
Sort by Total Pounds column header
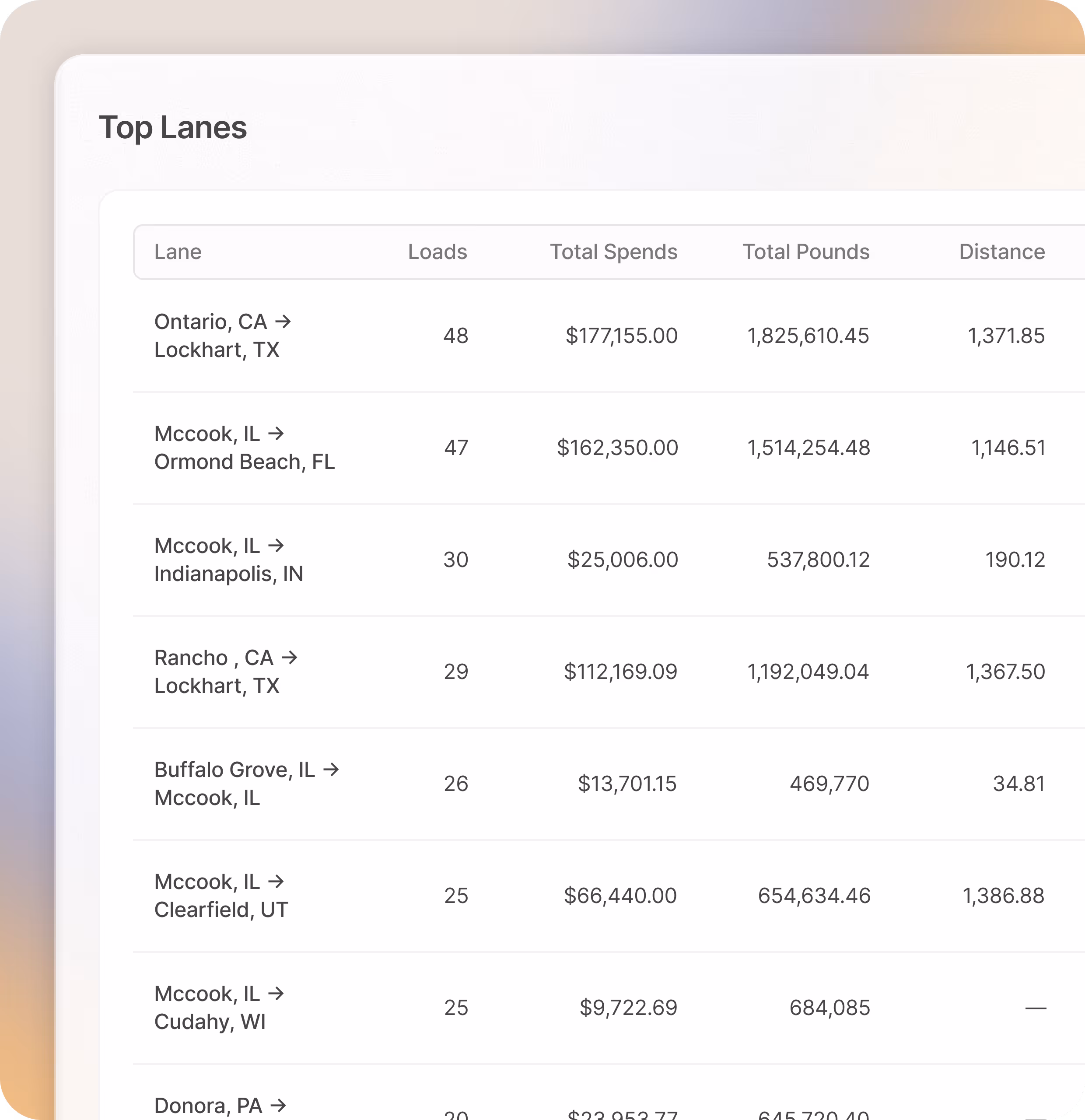point(805,252)
